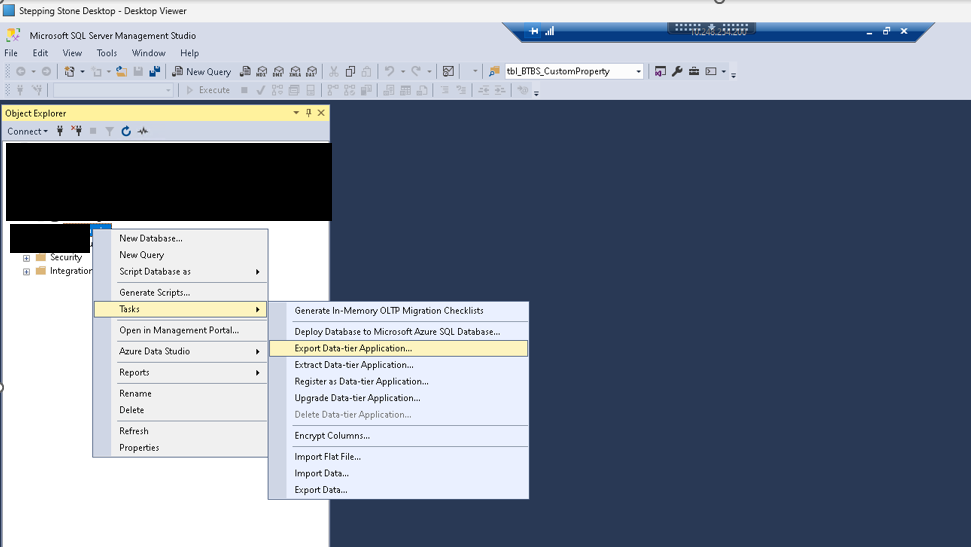
Task: Click the Analysis Services DAX Query icon
Action: click(x=311, y=71)
